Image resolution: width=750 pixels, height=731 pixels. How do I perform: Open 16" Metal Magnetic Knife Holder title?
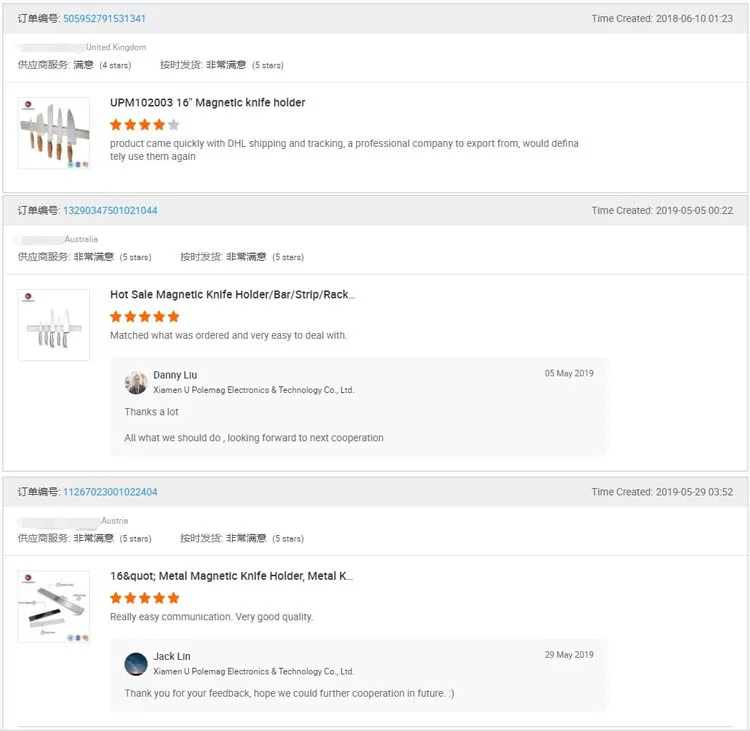pyautogui.click(x=231, y=576)
